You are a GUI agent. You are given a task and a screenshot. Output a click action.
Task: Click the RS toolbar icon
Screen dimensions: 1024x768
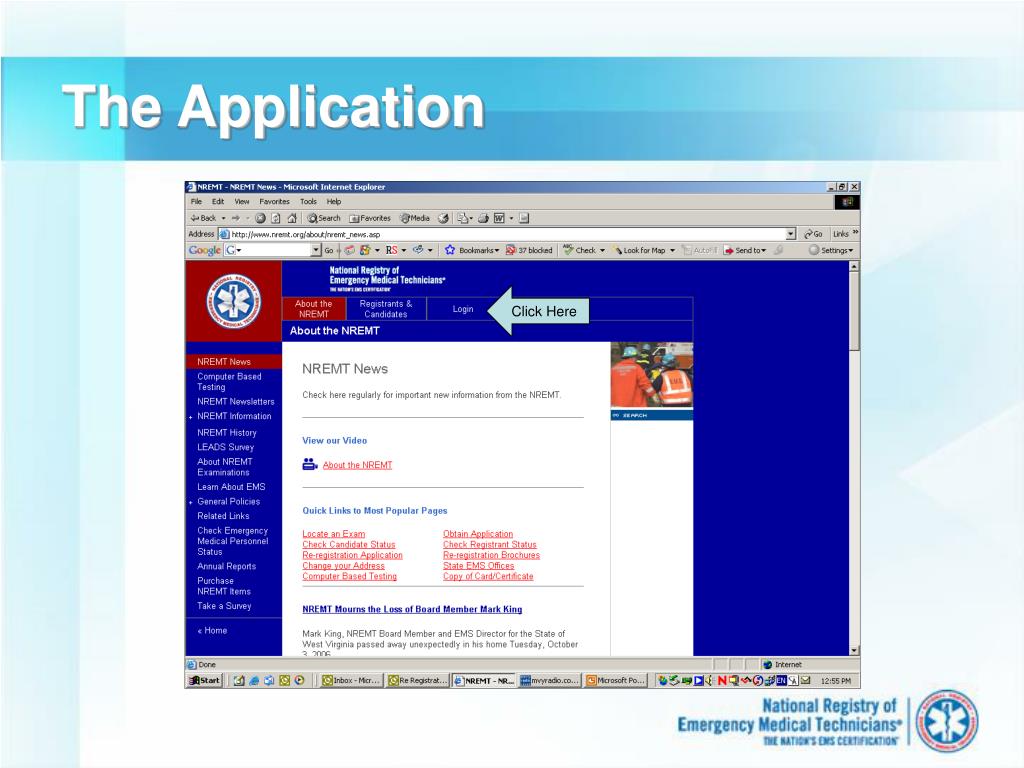click(x=391, y=250)
